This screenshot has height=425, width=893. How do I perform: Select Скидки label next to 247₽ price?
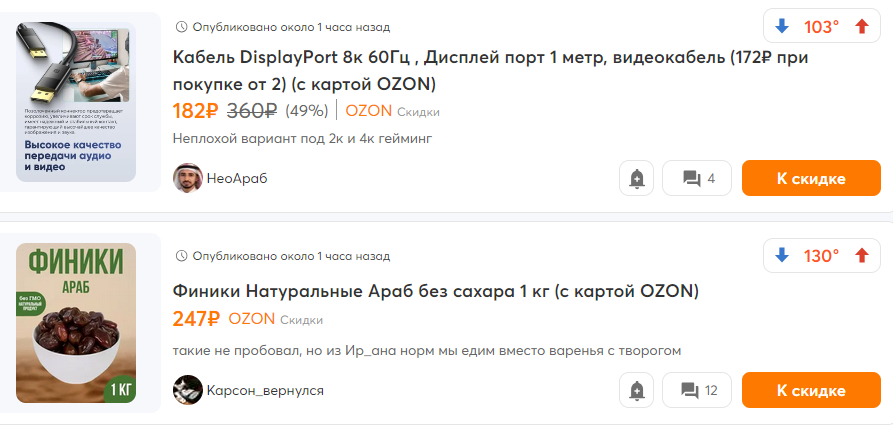click(301, 320)
